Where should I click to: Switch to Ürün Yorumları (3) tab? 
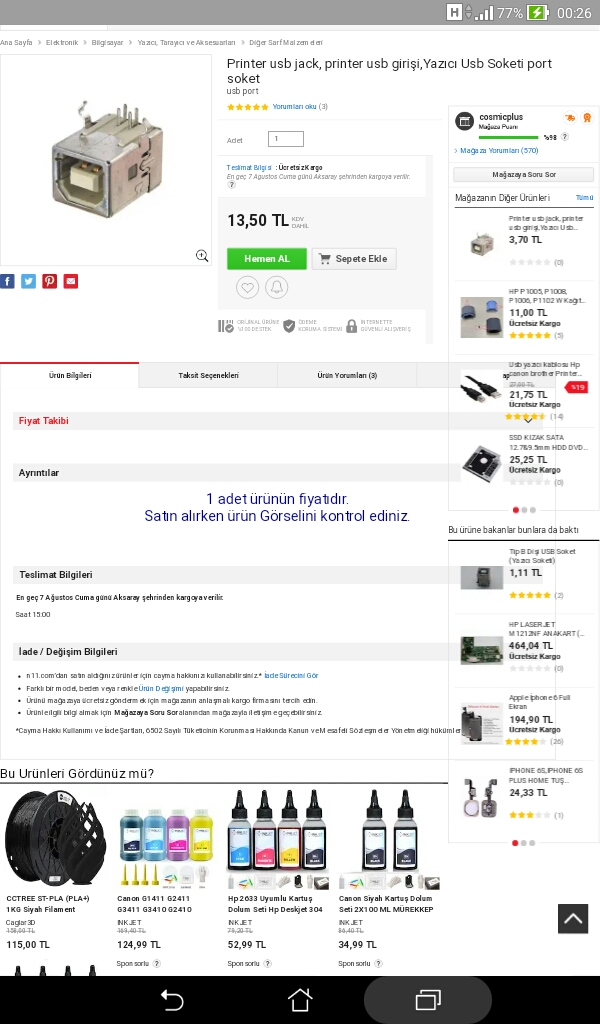pos(347,376)
